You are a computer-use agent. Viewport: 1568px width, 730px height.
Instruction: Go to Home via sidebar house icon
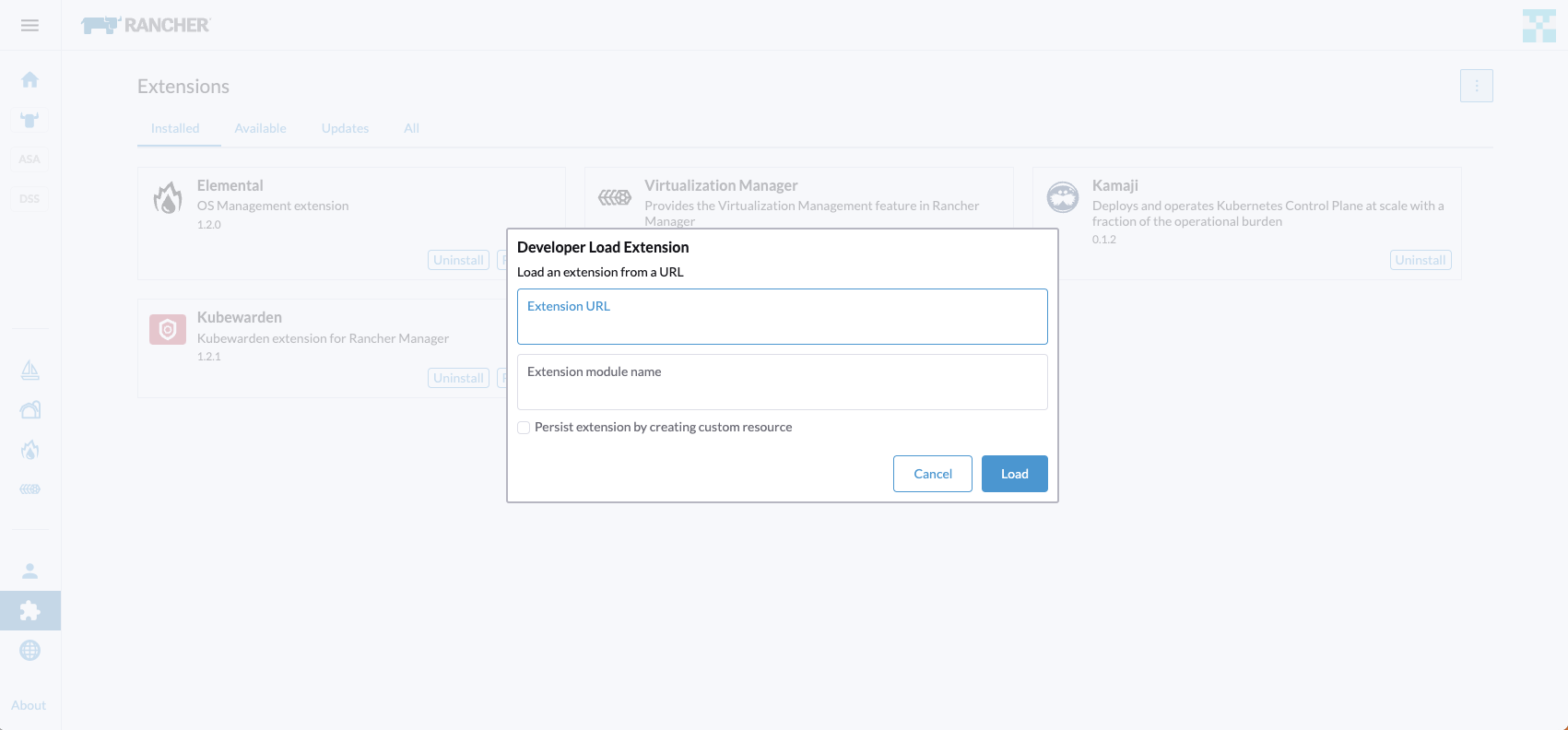(x=29, y=79)
